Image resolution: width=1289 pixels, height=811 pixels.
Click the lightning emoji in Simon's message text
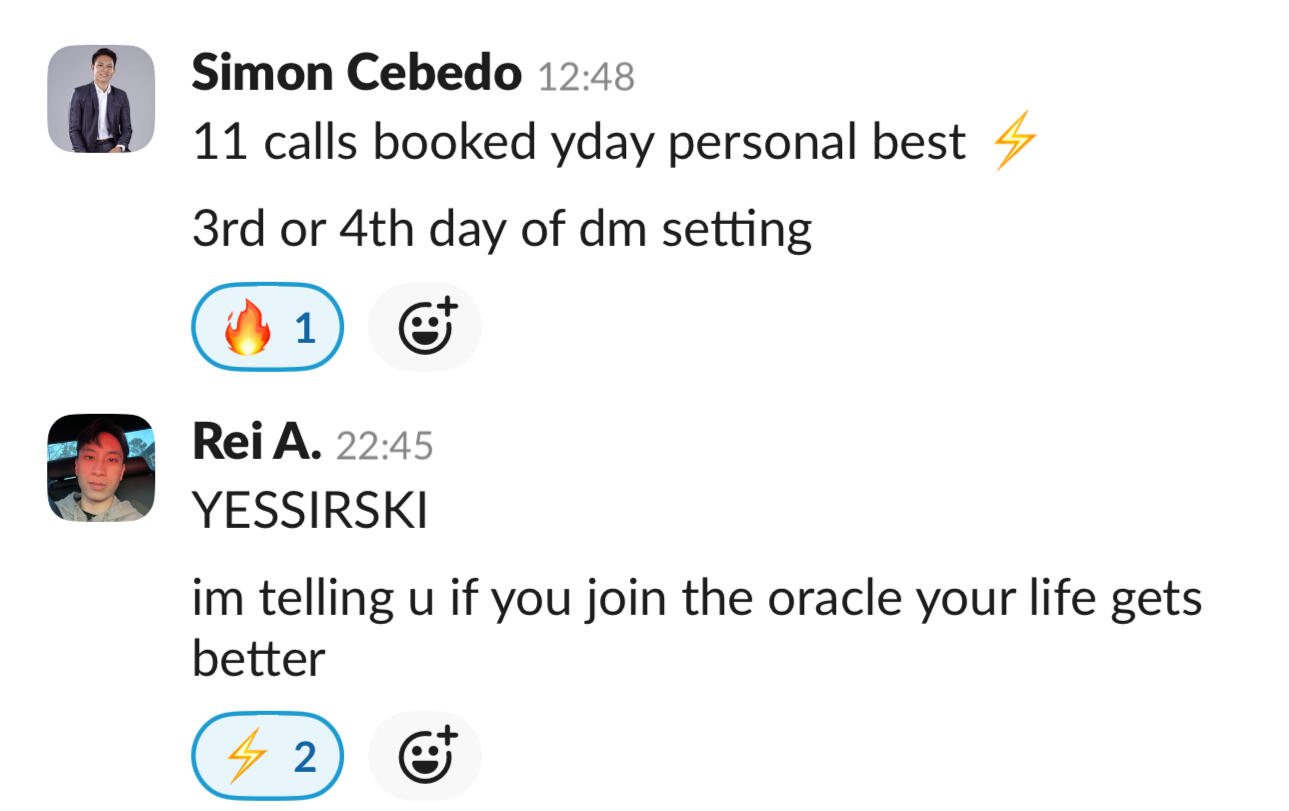pyautogui.click(x=1014, y=143)
